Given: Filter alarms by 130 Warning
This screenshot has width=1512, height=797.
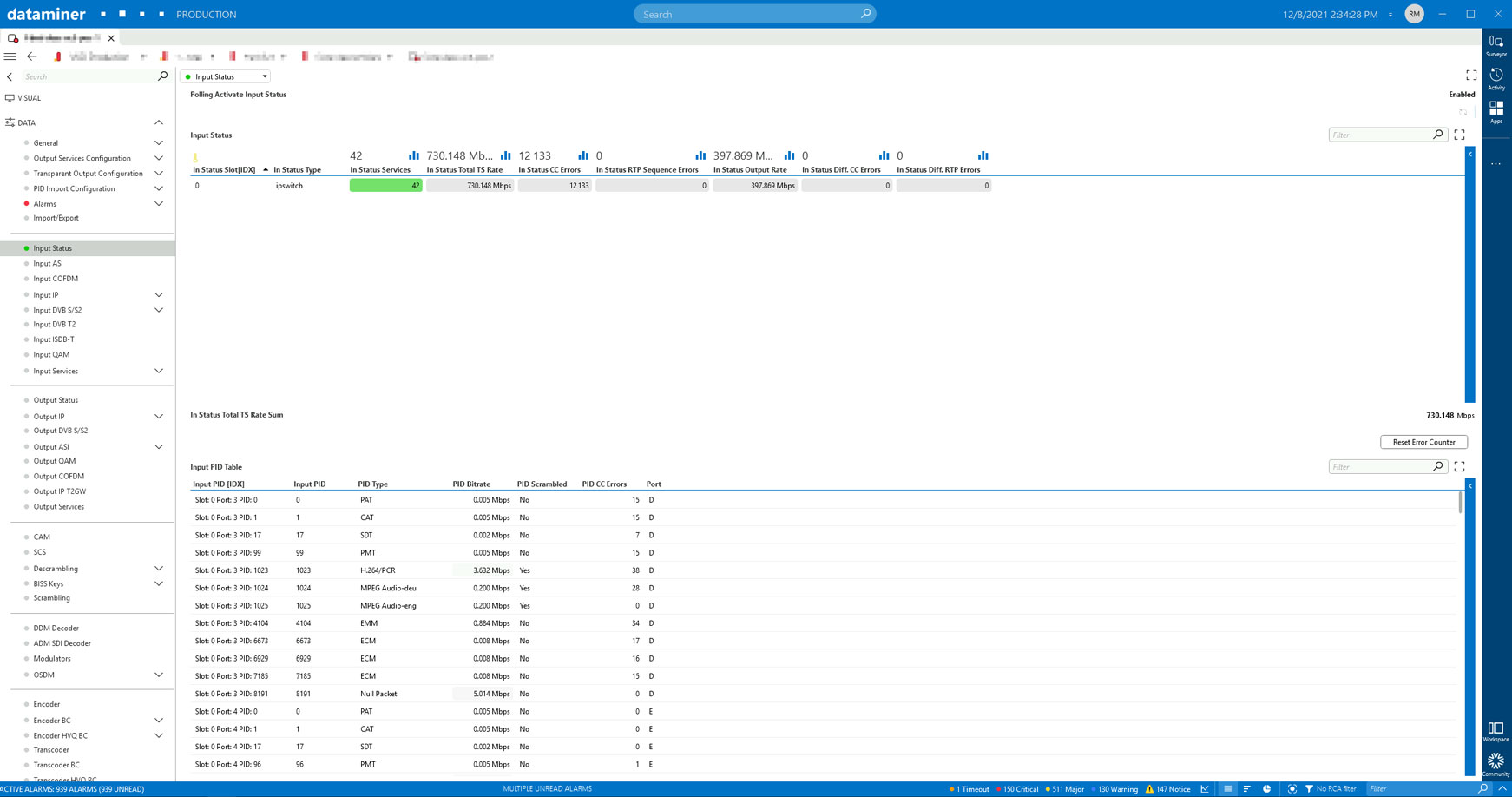Looking at the screenshot, I should coord(1114,789).
